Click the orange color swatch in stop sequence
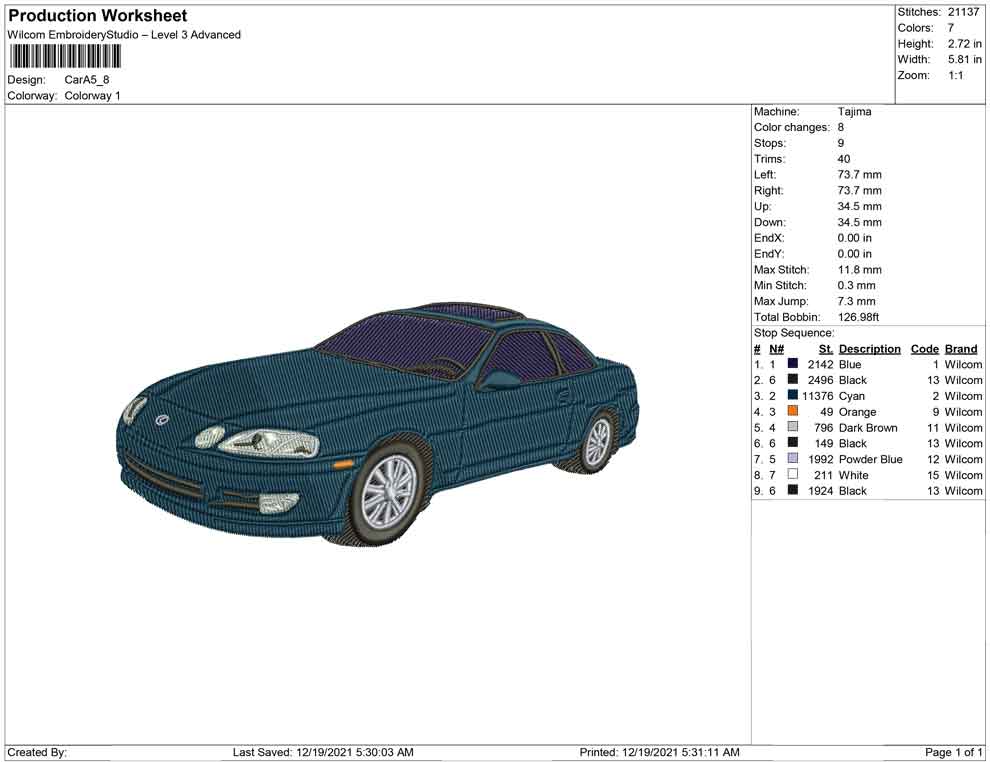The height and width of the screenshot is (762, 990). point(793,411)
